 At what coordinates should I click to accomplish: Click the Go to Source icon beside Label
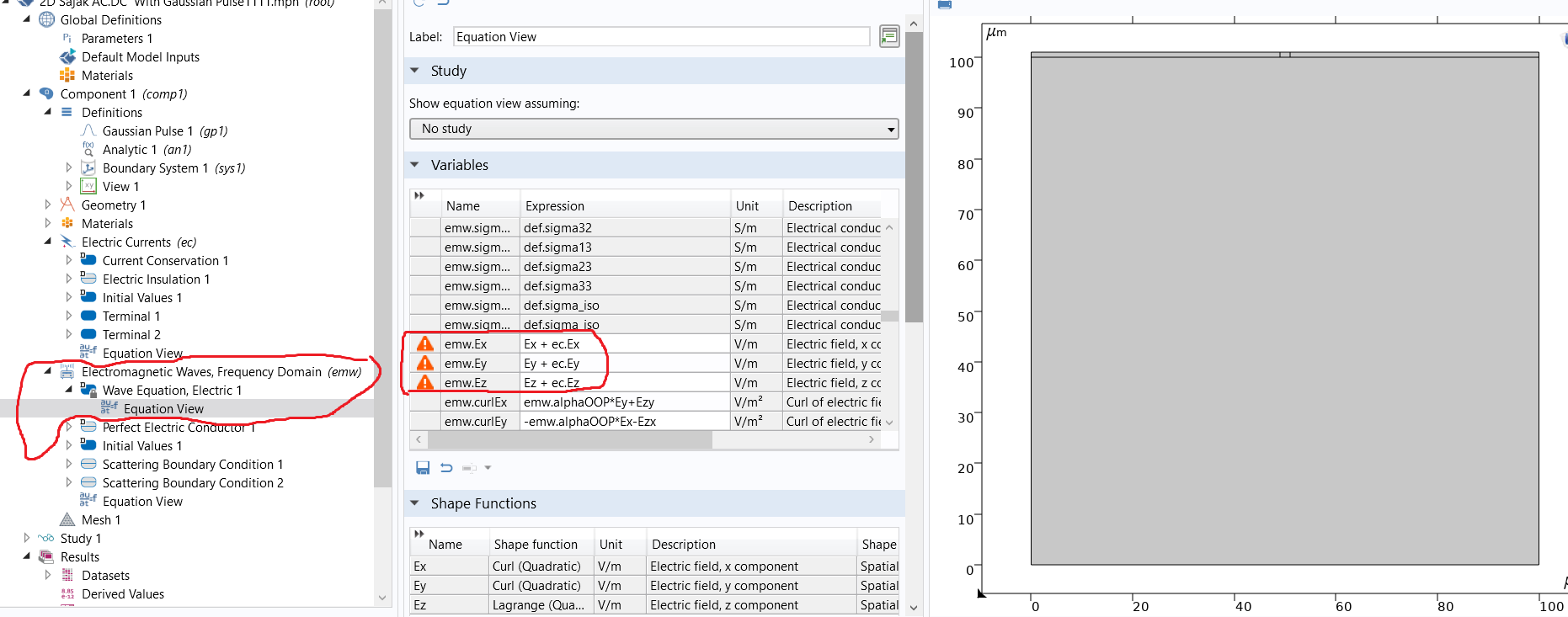point(889,36)
